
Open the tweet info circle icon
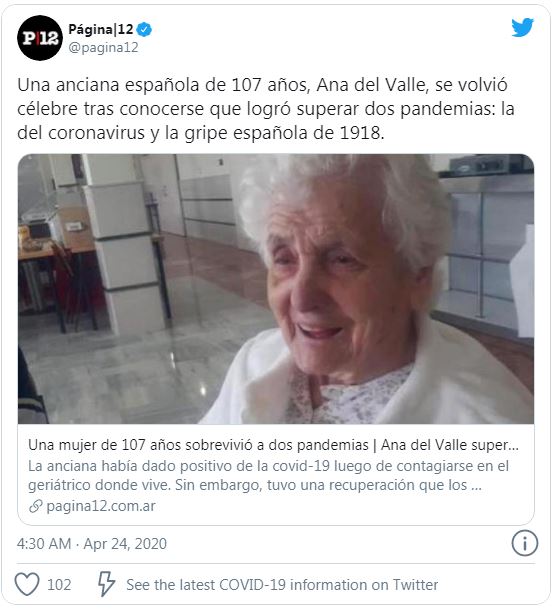(525, 543)
